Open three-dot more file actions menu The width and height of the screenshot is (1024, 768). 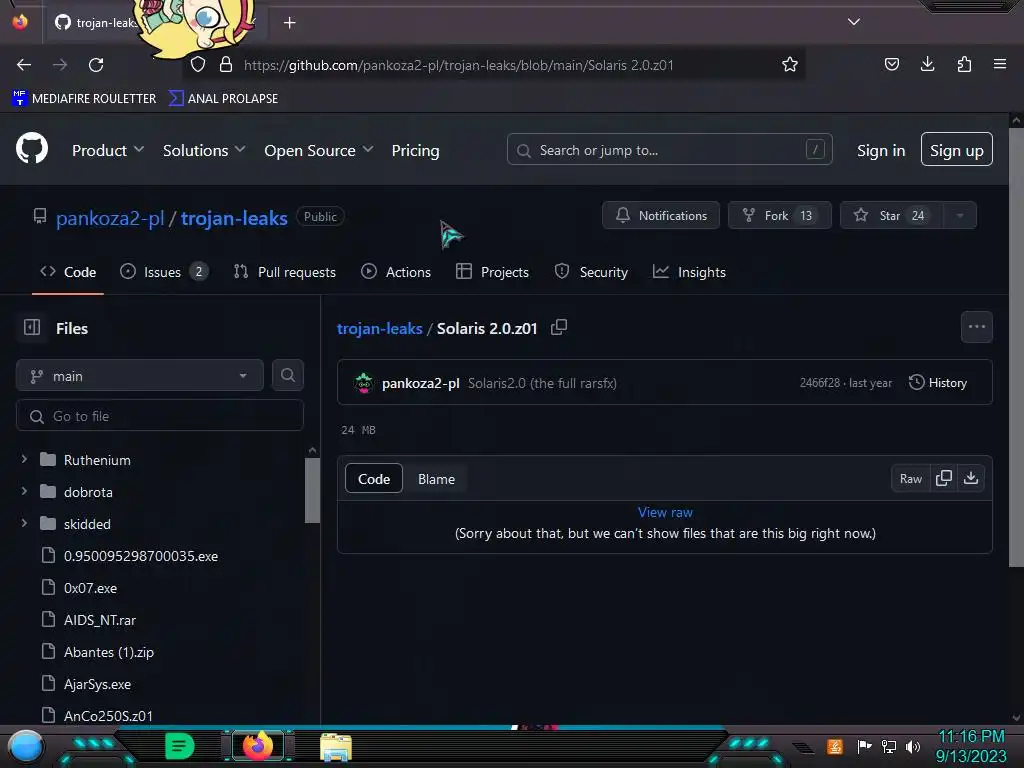tap(976, 327)
